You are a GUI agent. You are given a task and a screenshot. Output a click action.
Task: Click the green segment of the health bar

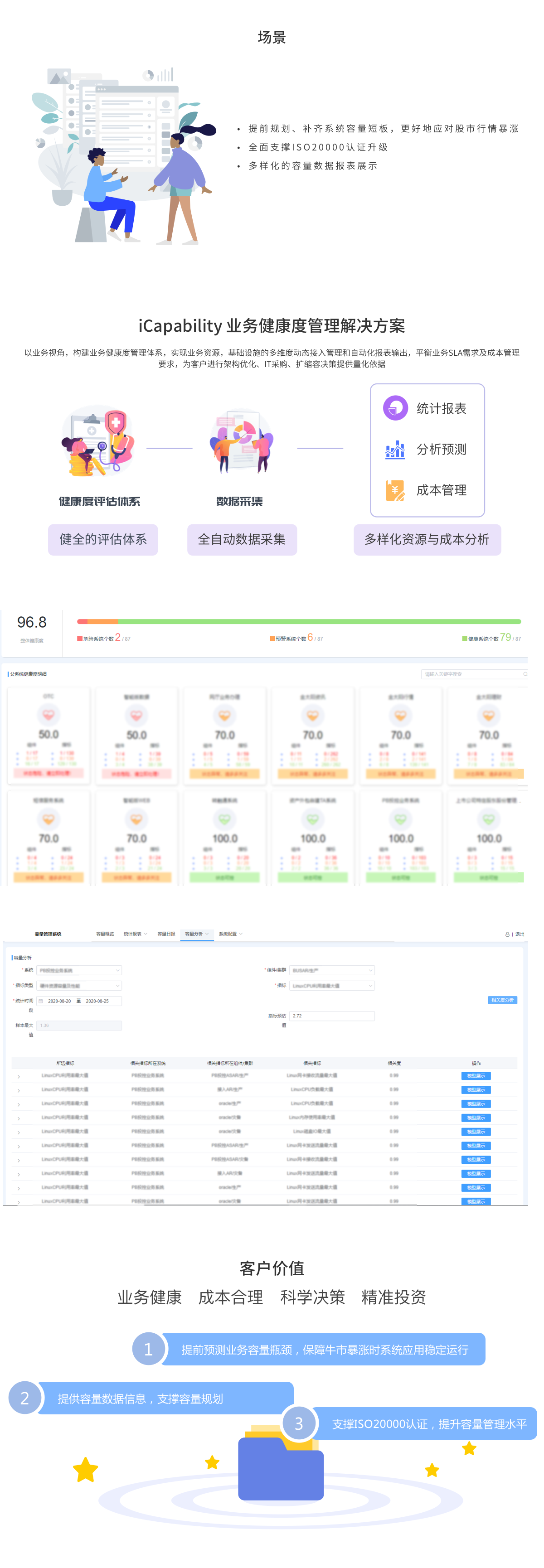[x=320, y=621]
